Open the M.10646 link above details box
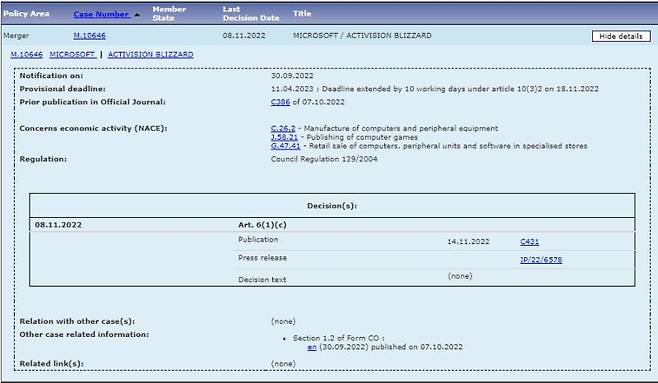The image size is (658, 383). coord(26,55)
